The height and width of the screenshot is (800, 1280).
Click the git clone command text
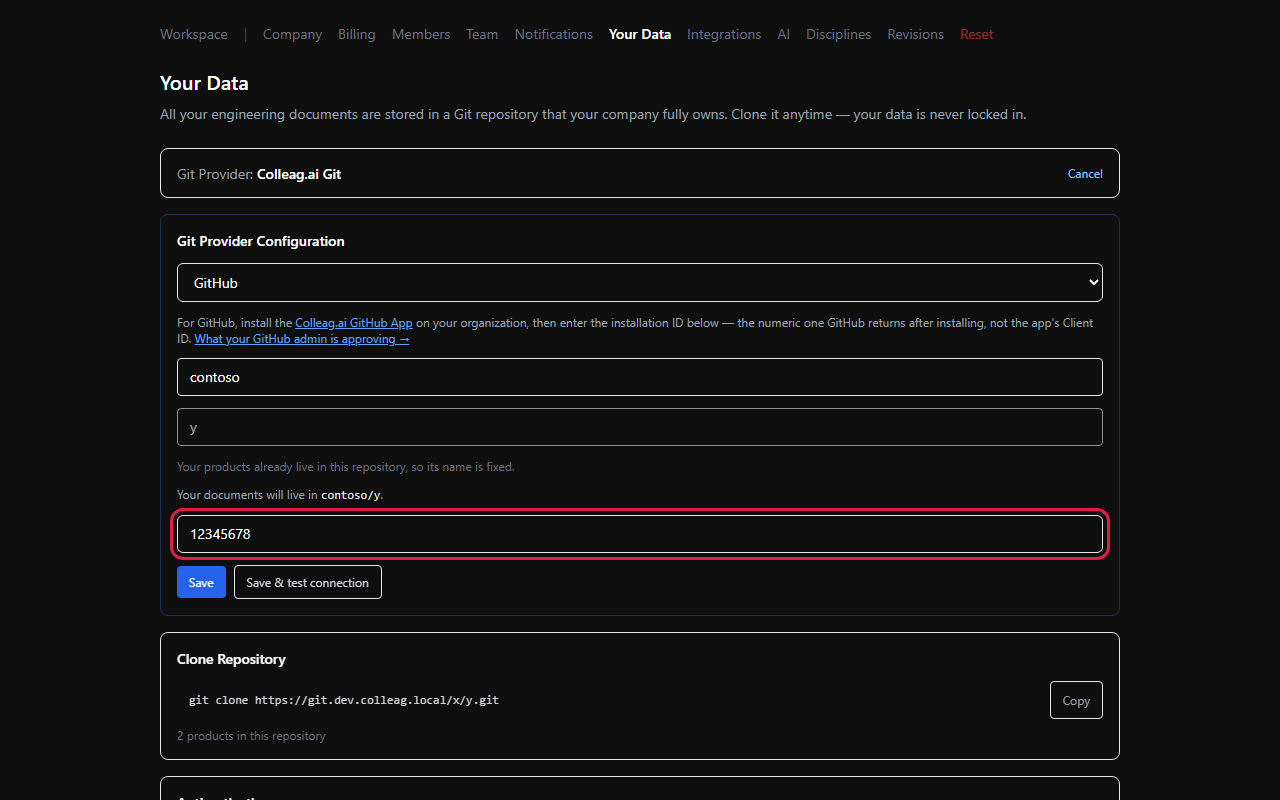(344, 700)
